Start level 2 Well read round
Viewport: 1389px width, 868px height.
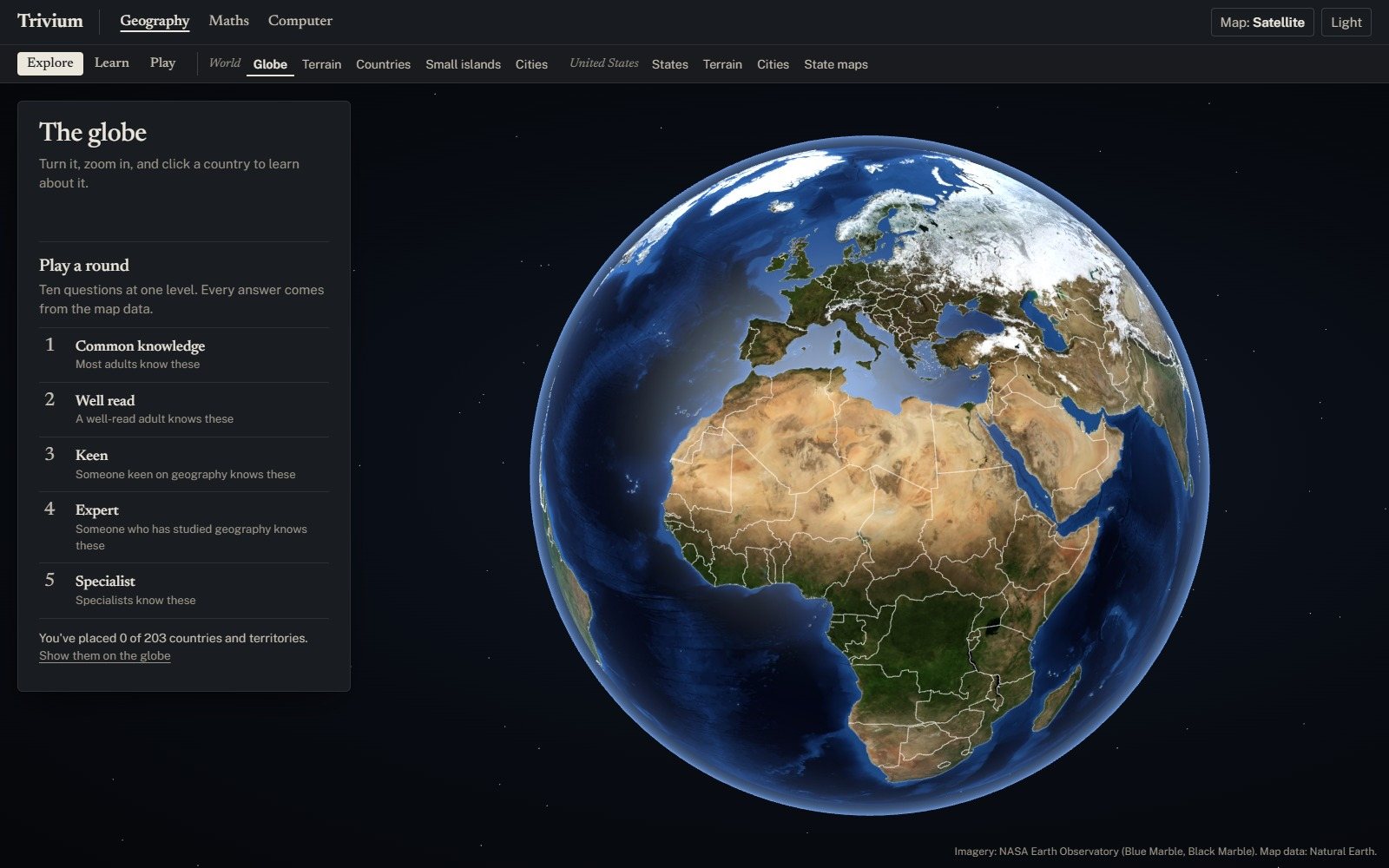[184, 409]
